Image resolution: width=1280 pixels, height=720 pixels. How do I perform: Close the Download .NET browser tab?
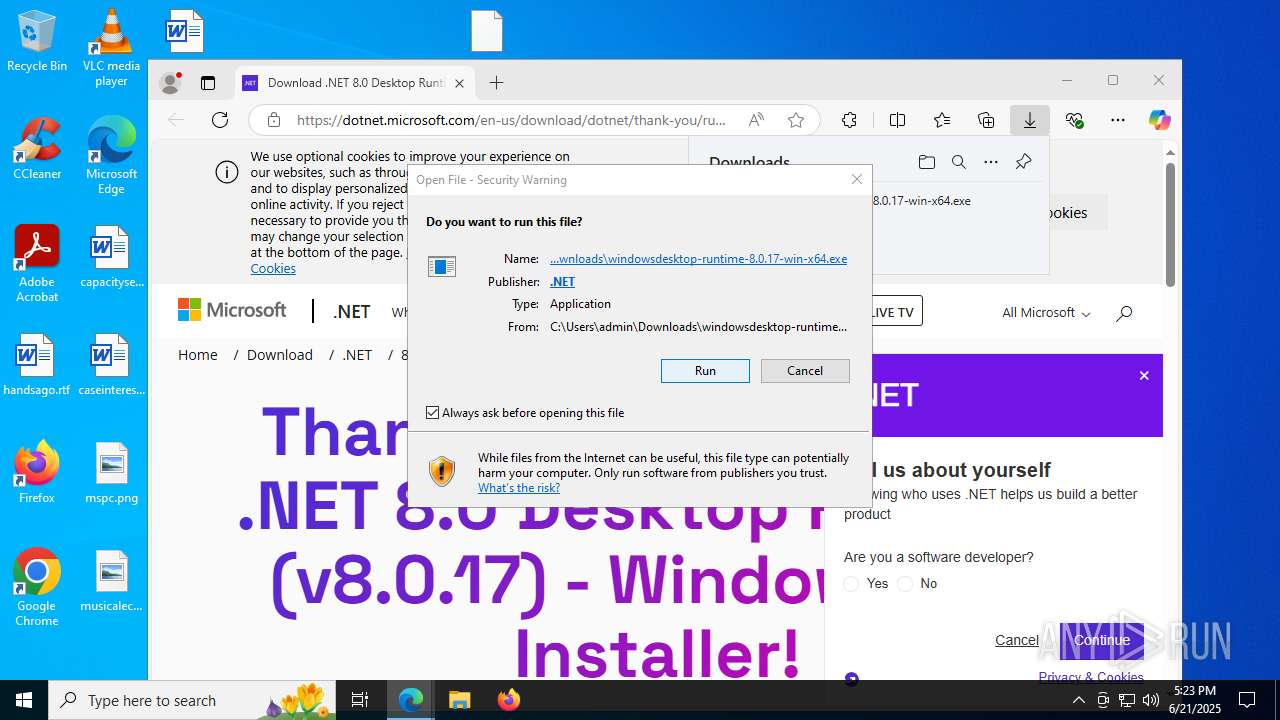coord(459,83)
